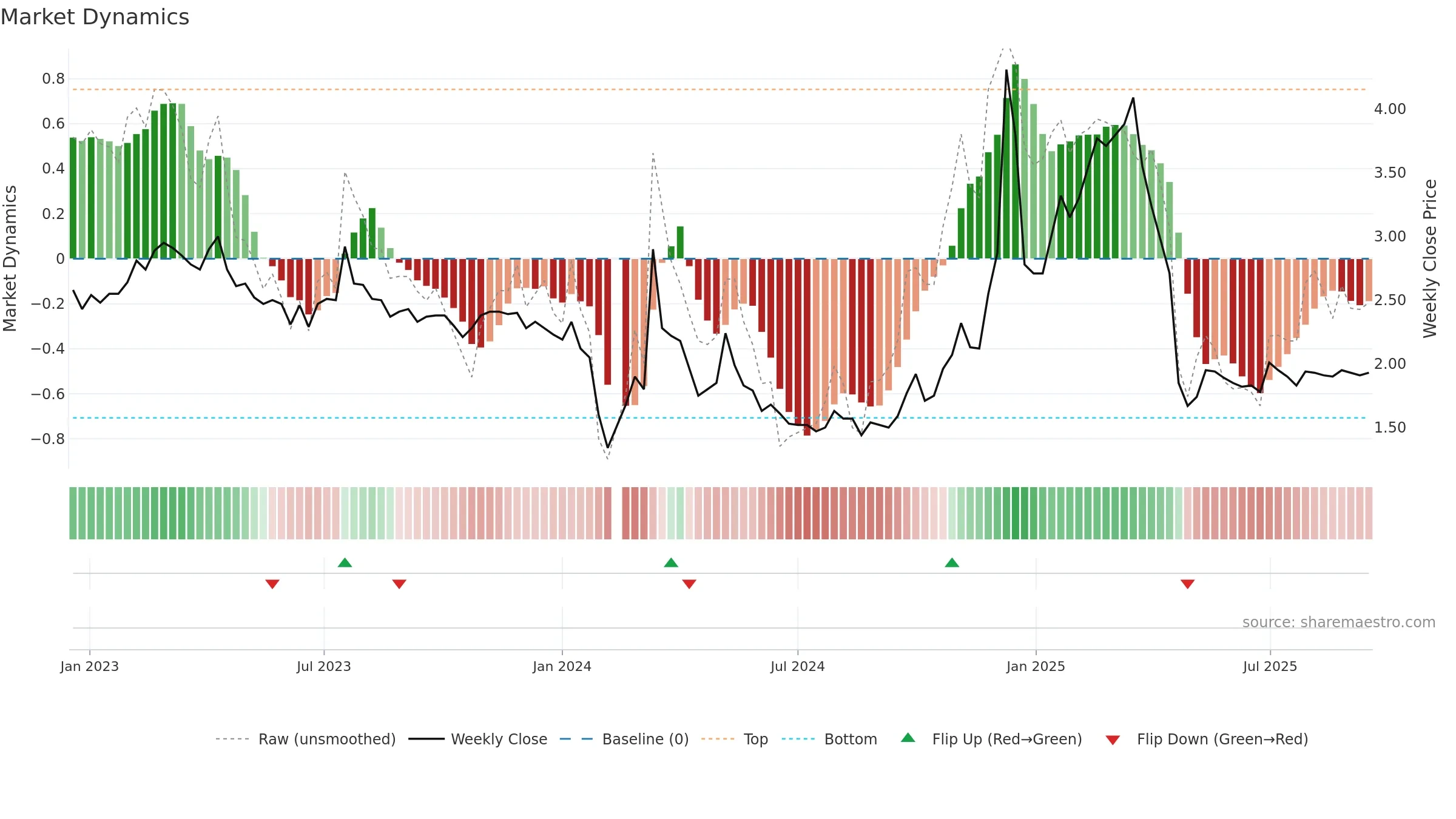Screen dimensions: 1456x819
Task: Click the green flip-up marker in late 2024
Action: (952, 562)
